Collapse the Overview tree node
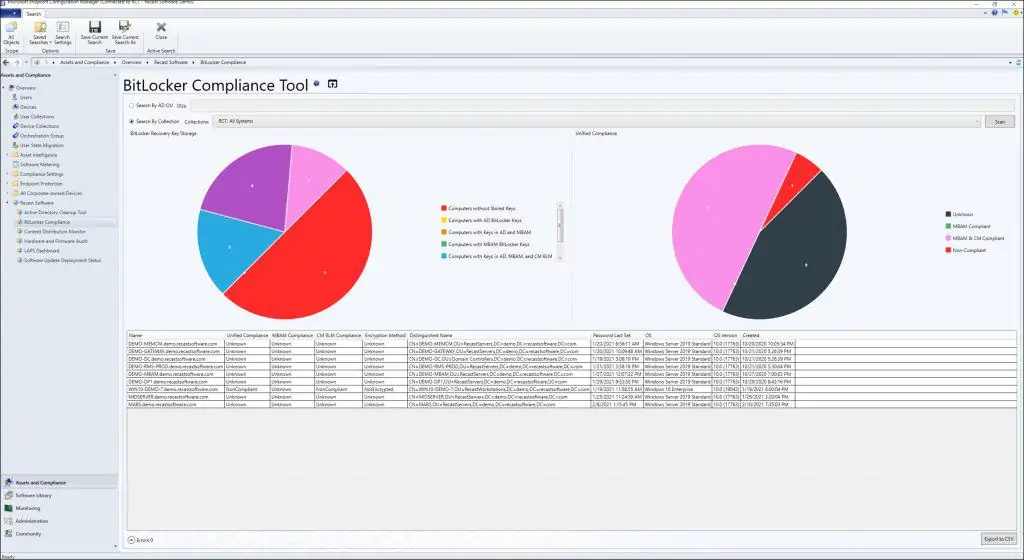1024x560 pixels. (x=3, y=87)
